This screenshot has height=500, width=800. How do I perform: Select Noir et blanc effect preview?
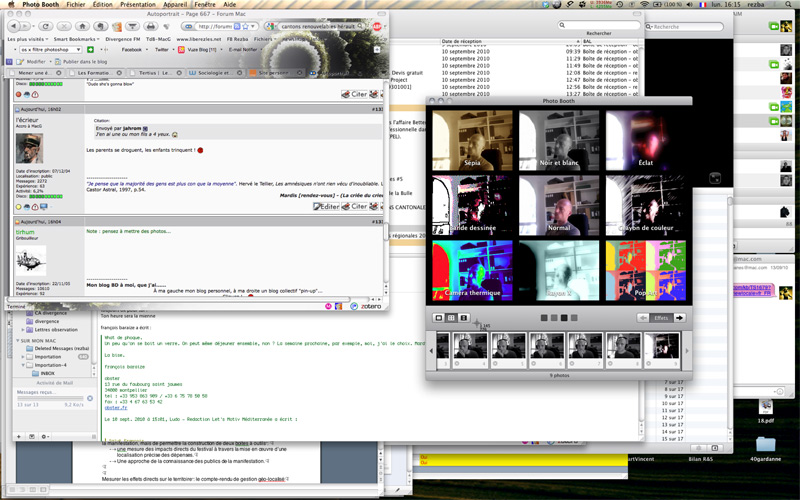click(559, 140)
